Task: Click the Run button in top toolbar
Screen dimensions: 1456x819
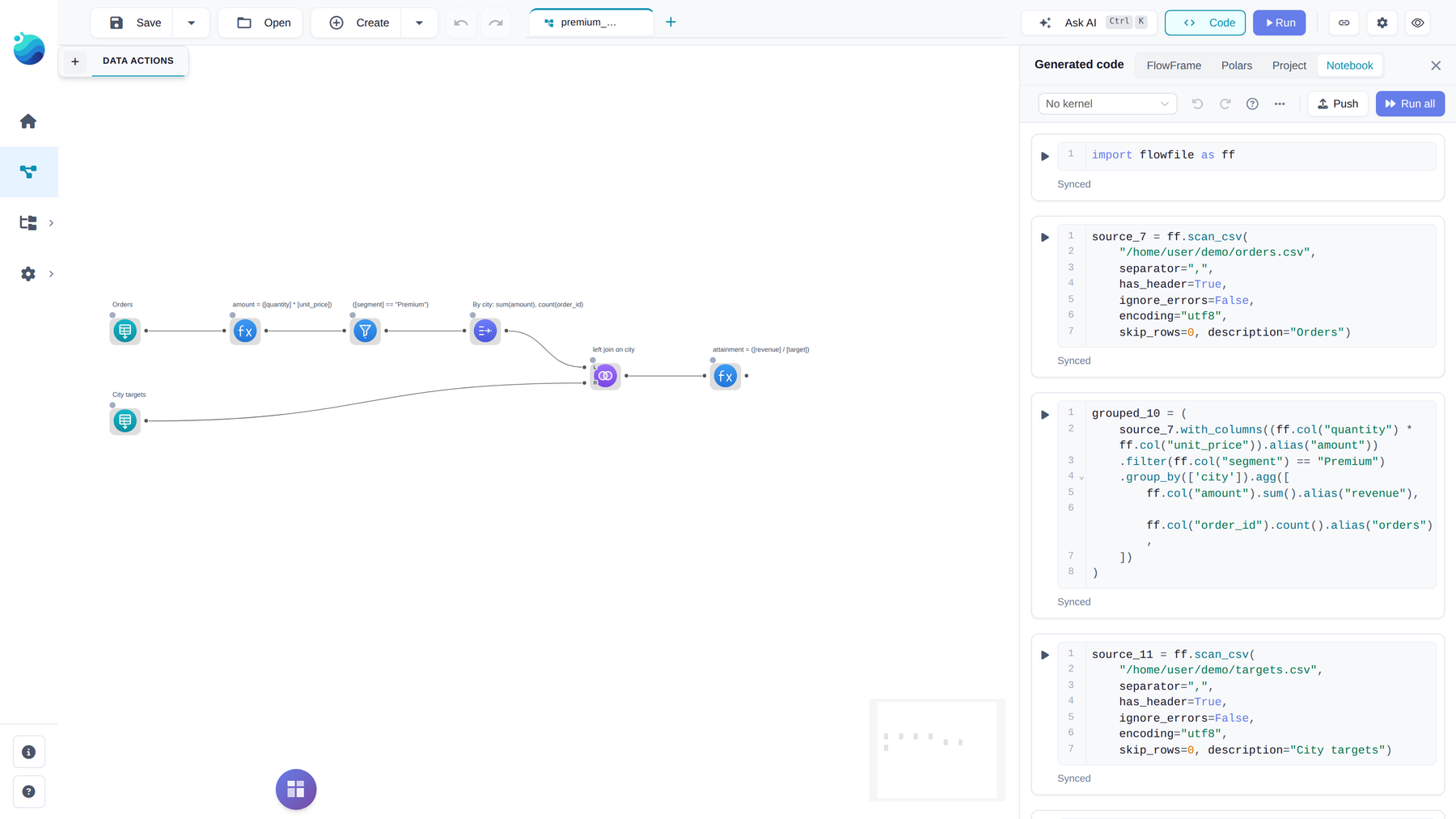Action: 1280,23
